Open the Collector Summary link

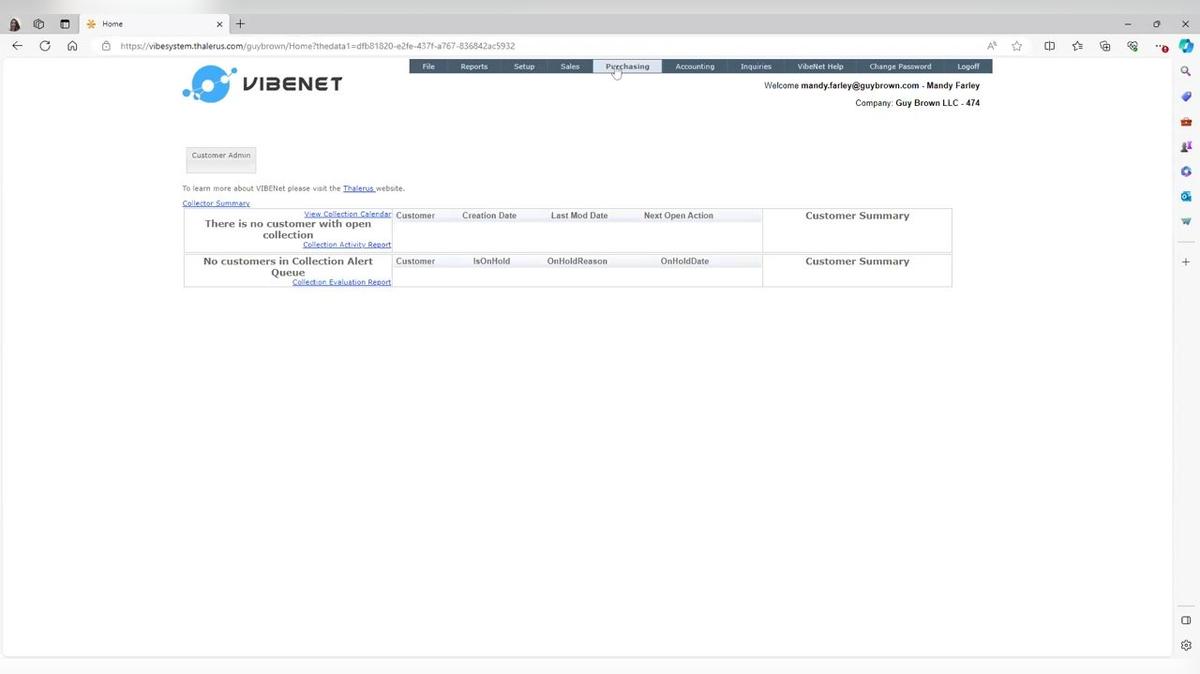pyautogui.click(x=216, y=204)
